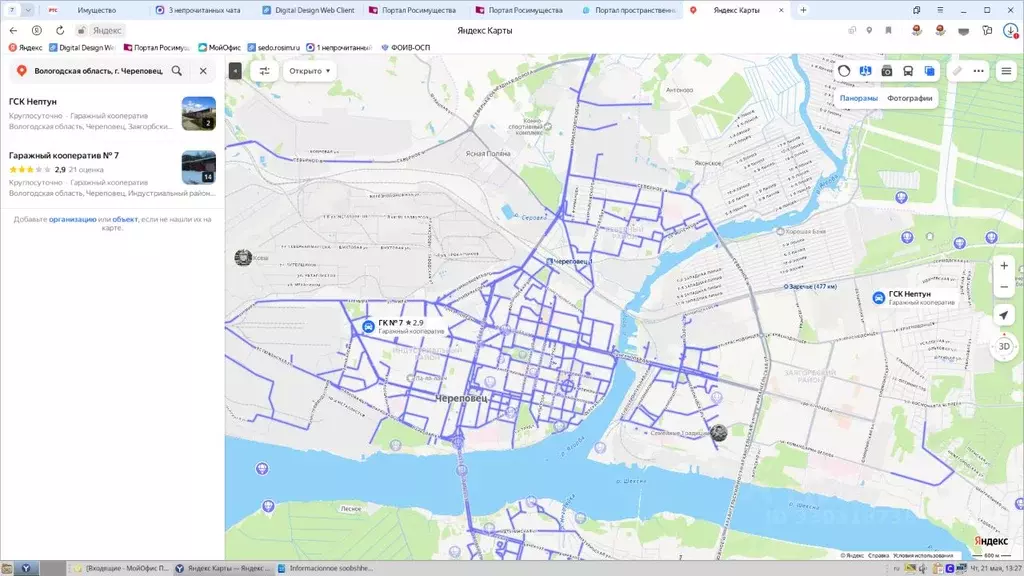Image resolution: width=1024 pixels, height=576 pixels.
Task: Click the Yandex home Я icon
Action: [x=37, y=30]
